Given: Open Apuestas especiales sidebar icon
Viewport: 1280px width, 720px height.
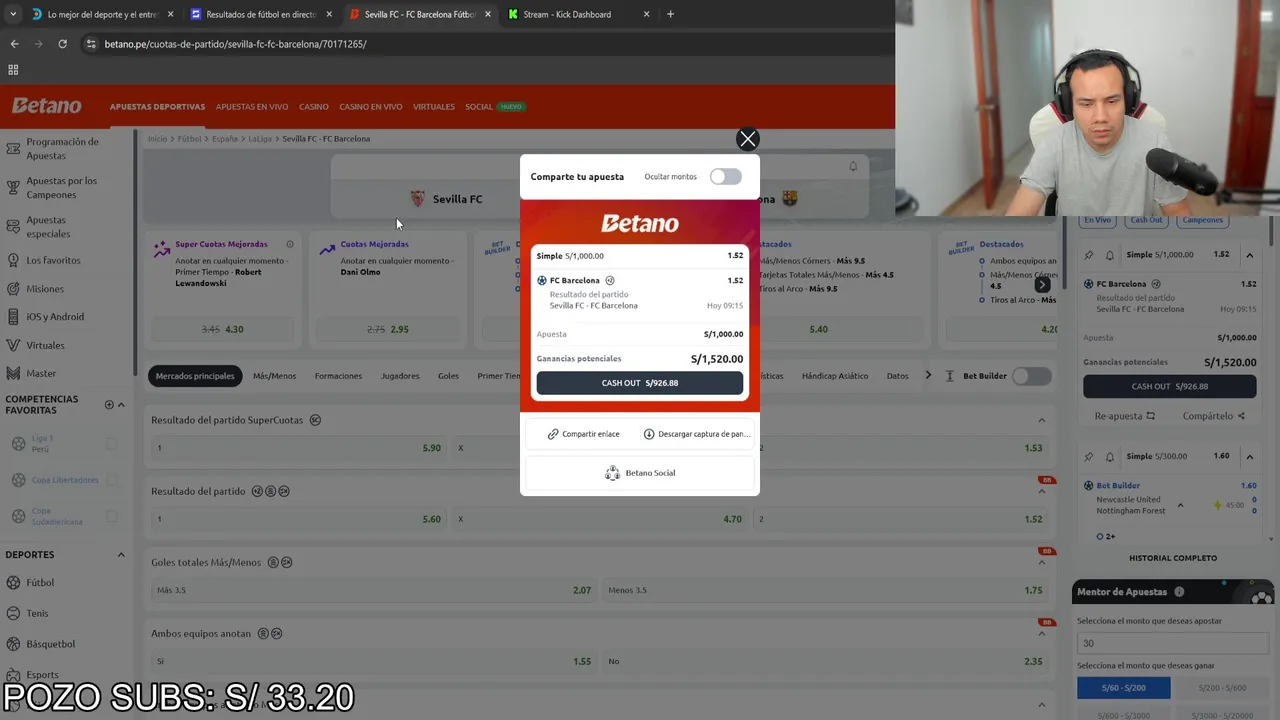Looking at the screenshot, I should 13,227.
